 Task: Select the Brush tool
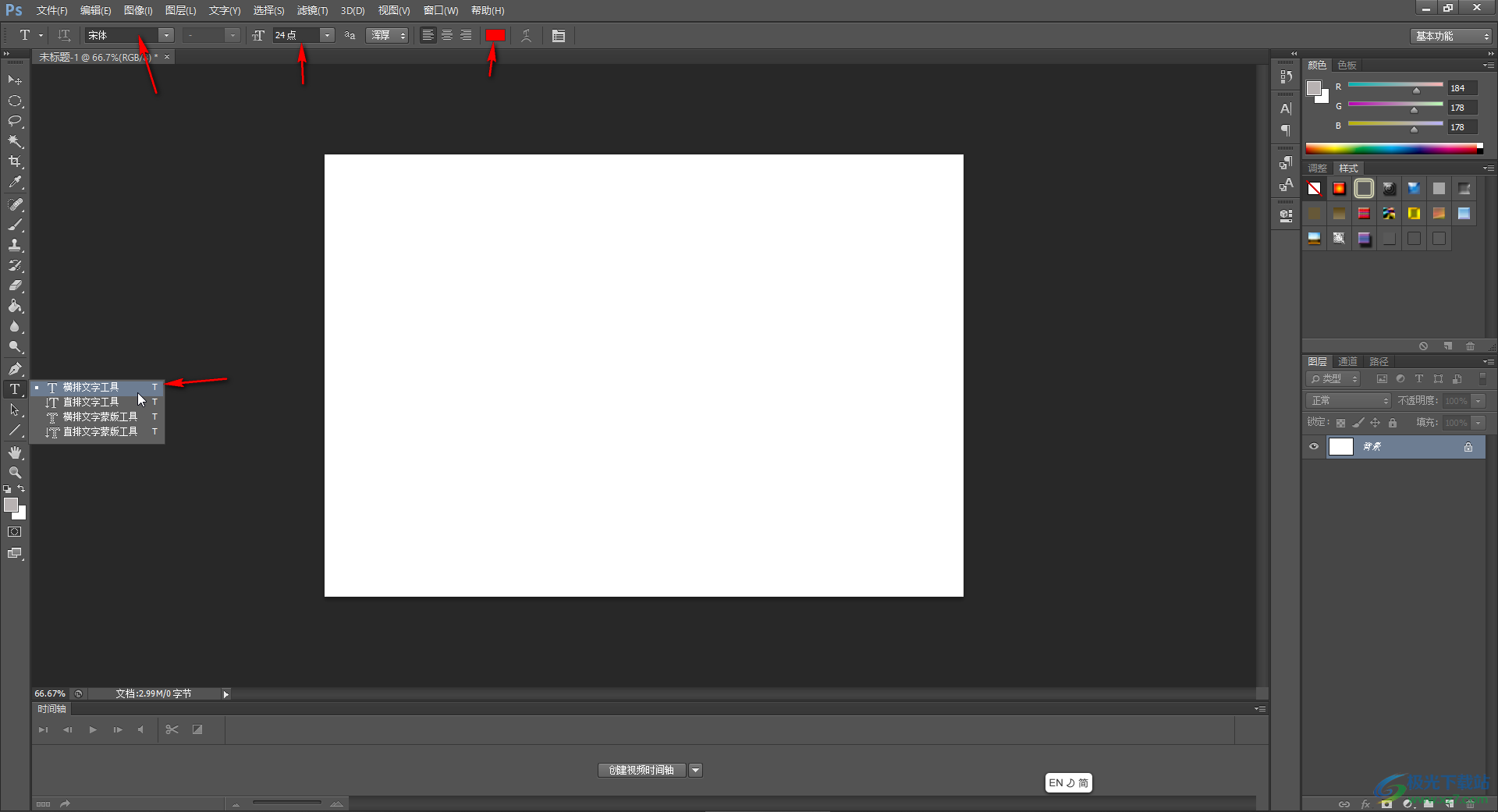point(15,225)
